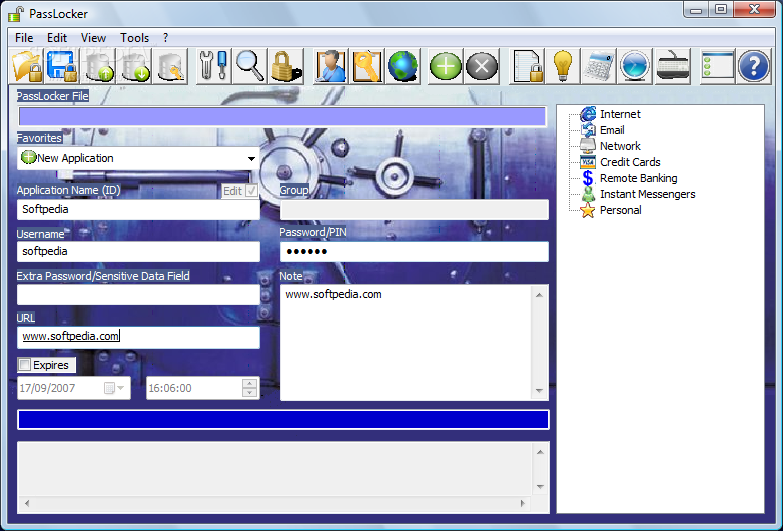Enable the Expires checkbox
The image size is (783, 531).
coord(24,365)
